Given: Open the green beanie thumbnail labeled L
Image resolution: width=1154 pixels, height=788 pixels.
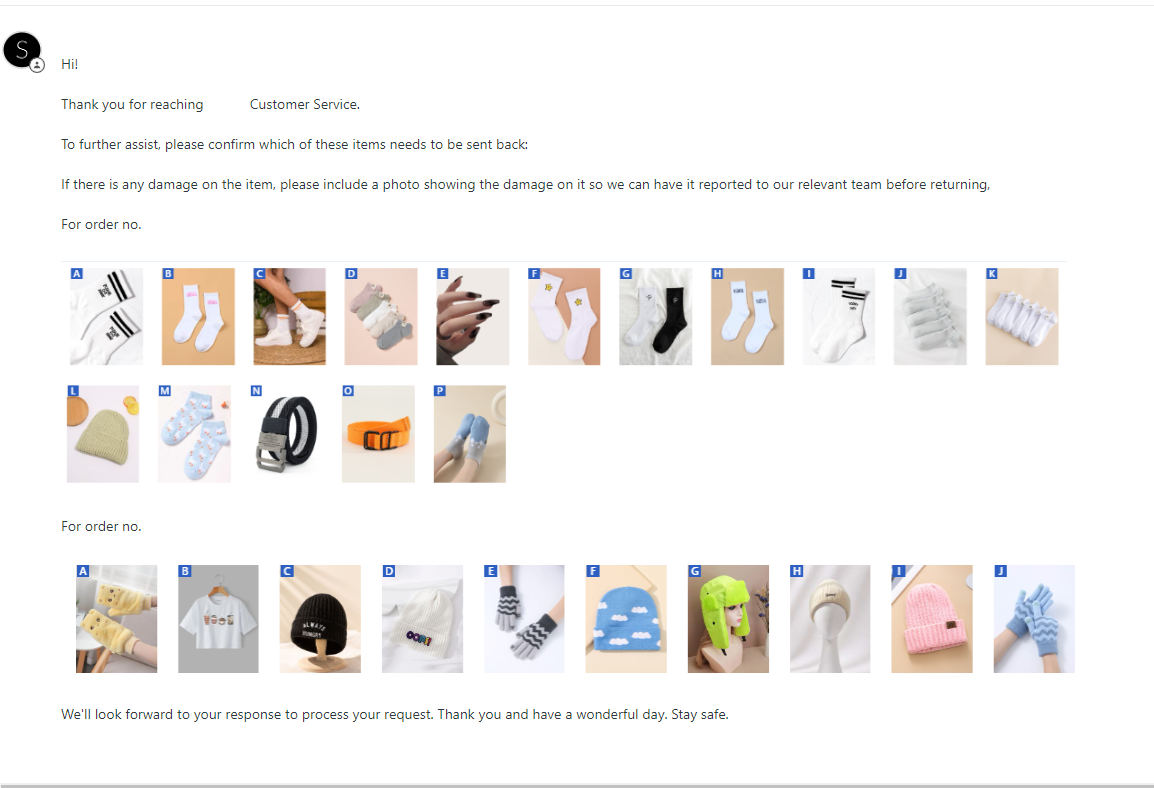Looking at the screenshot, I should point(103,434).
